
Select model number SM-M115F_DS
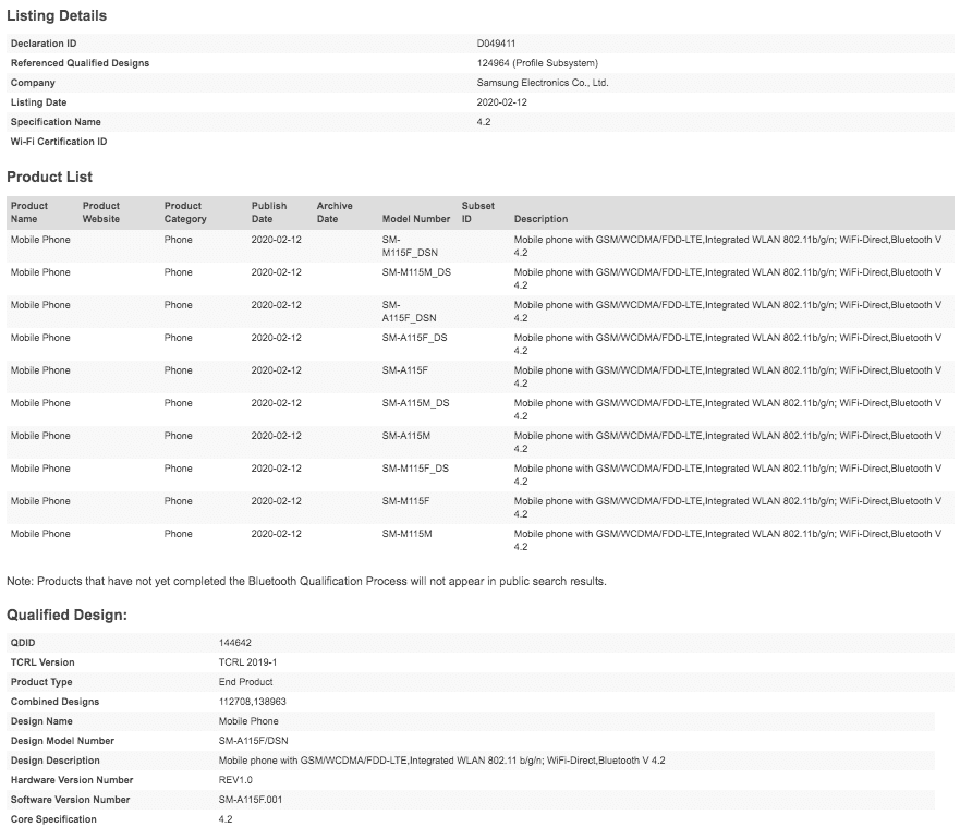(x=415, y=468)
